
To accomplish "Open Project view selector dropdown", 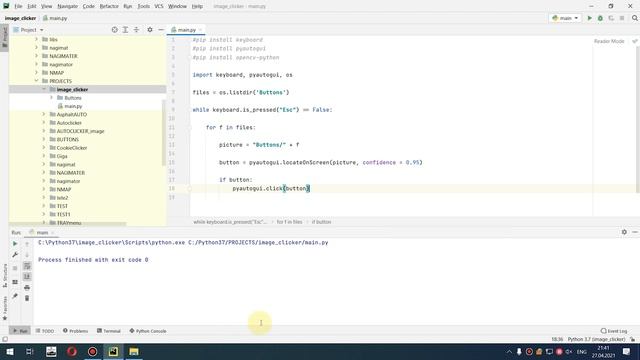I will click(28, 30).
